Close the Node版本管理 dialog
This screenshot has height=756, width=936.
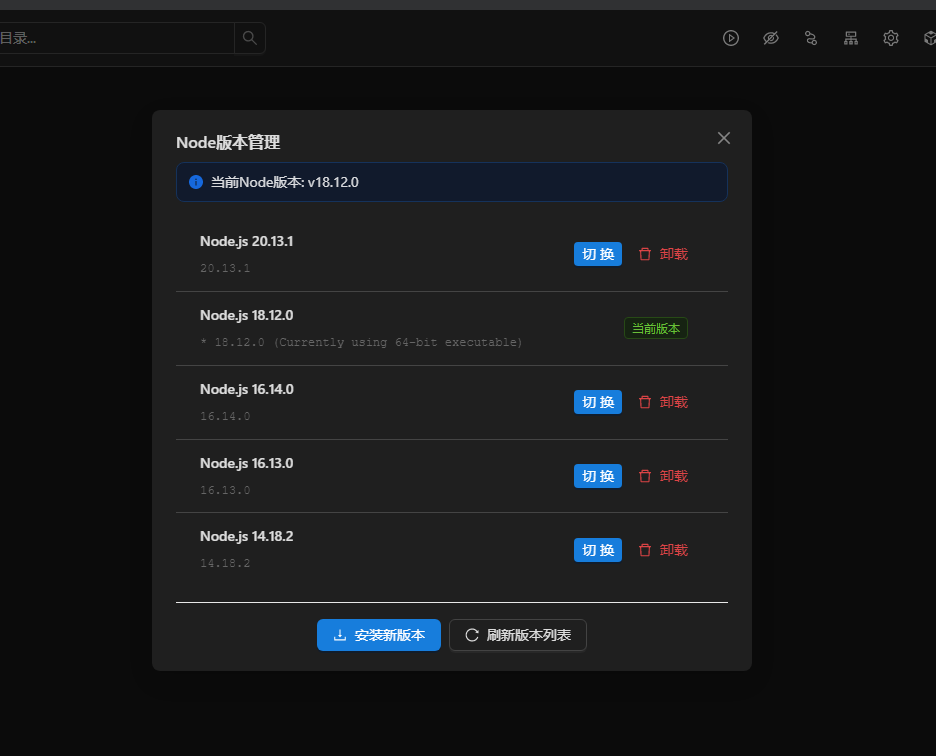[724, 138]
